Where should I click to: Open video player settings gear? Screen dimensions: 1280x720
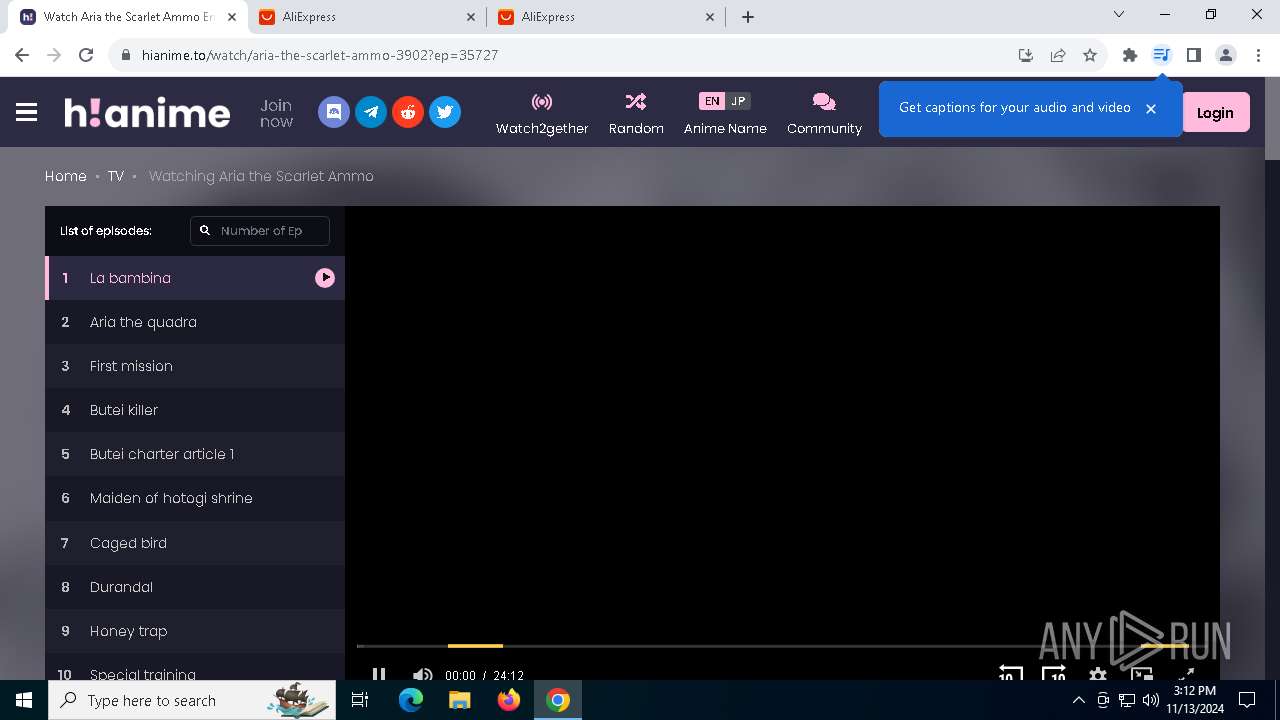click(1098, 674)
